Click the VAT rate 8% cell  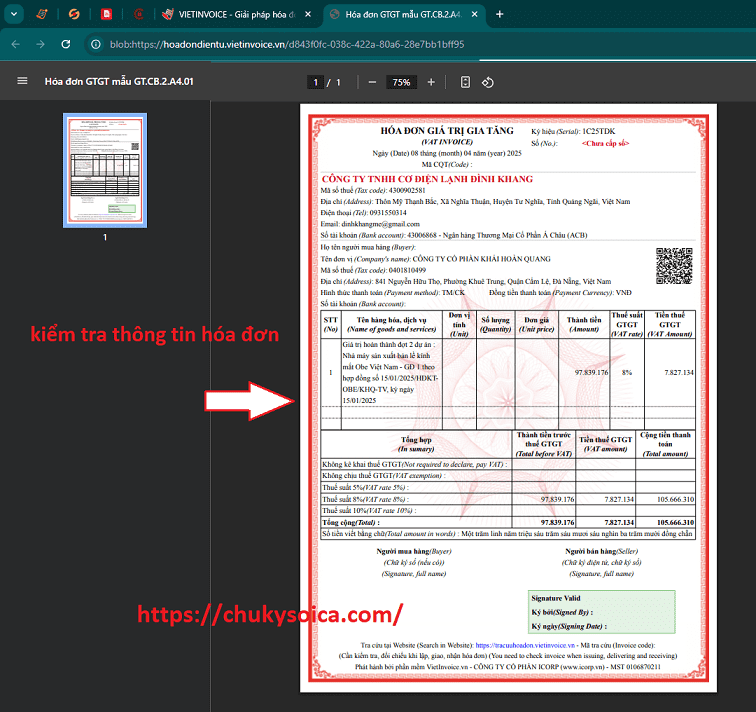click(x=626, y=372)
